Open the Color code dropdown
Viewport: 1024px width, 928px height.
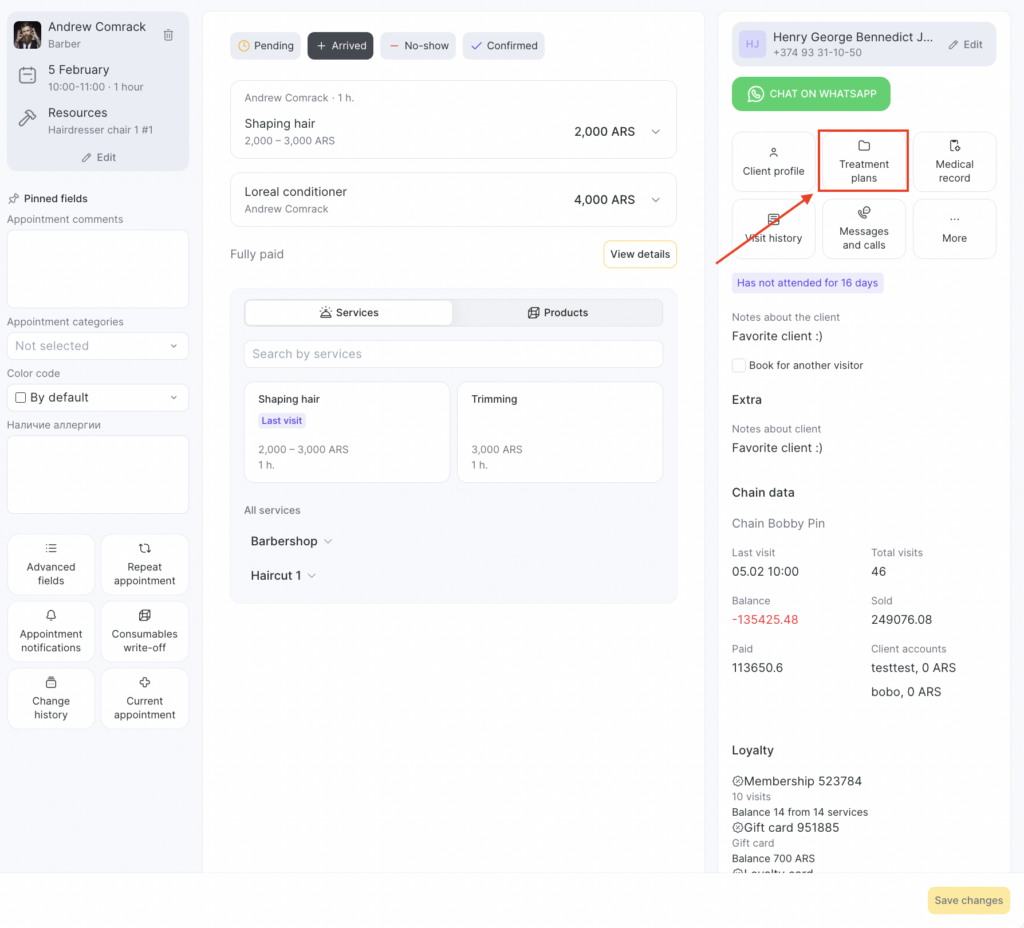tap(97, 398)
